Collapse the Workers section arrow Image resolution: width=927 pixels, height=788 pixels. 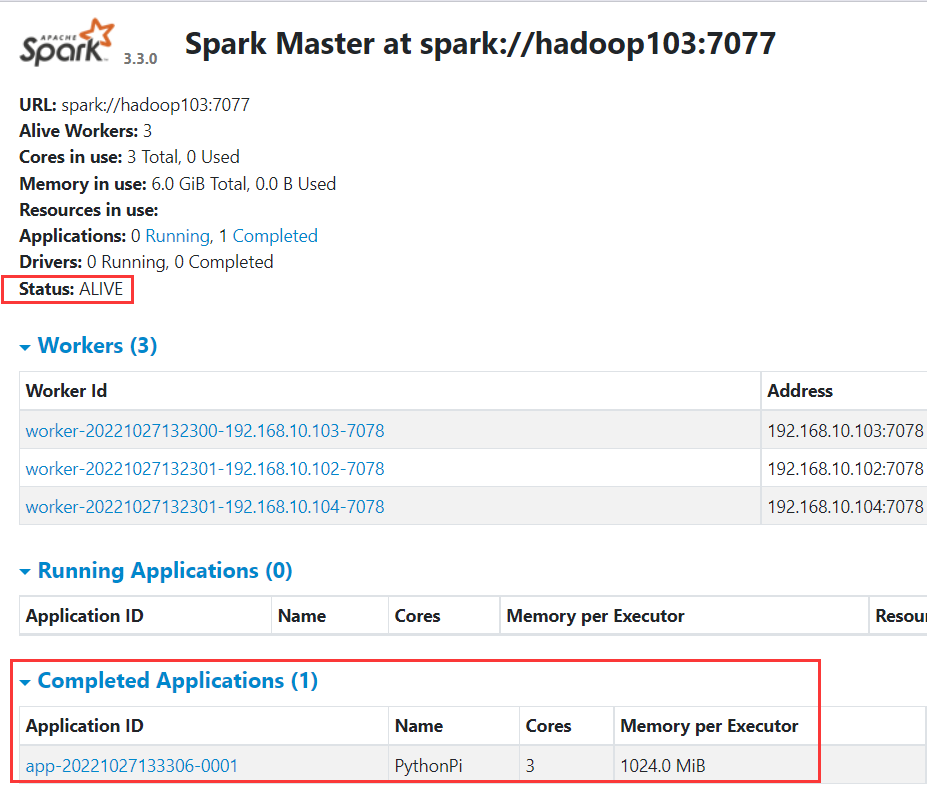pyautogui.click(x=25, y=347)
